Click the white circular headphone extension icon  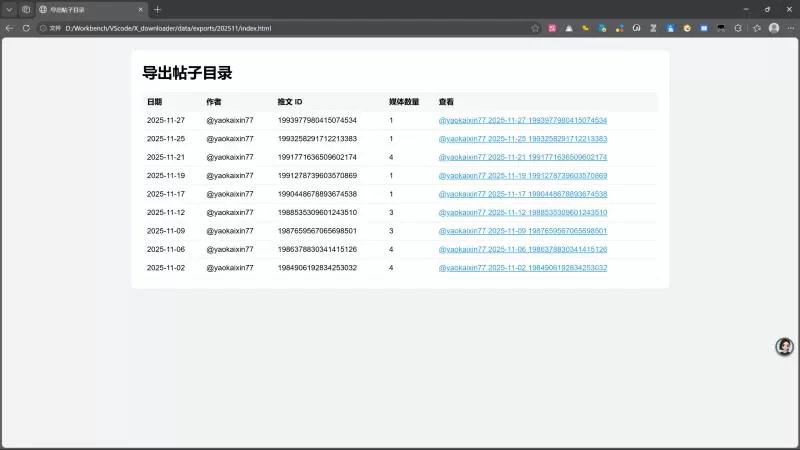(x=636, y=28)
